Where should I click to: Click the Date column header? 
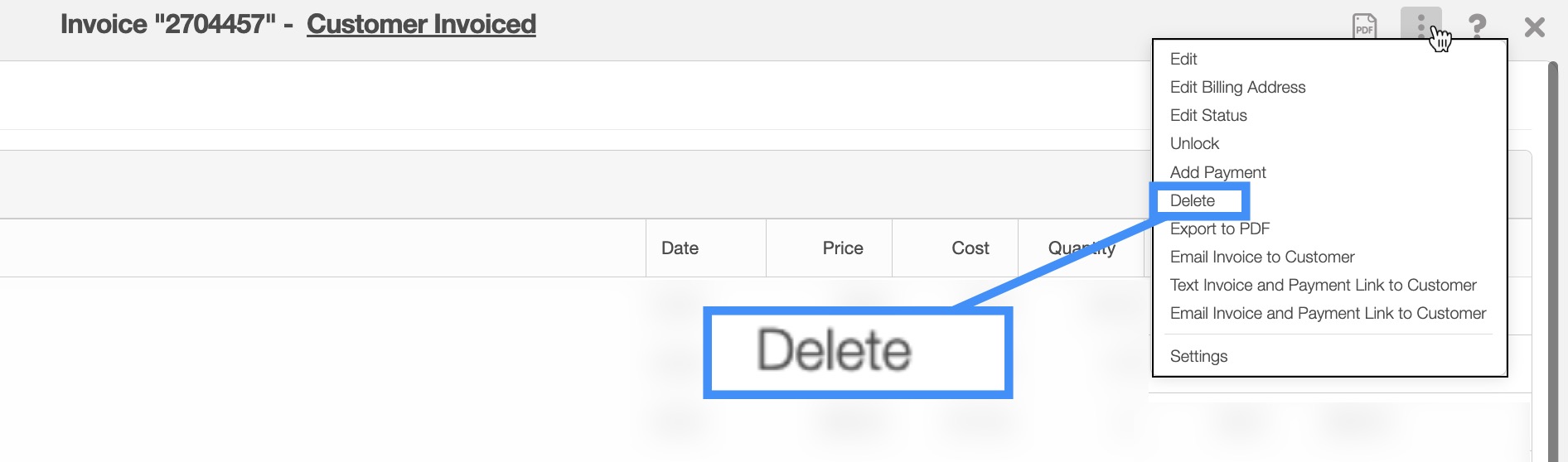680,248
